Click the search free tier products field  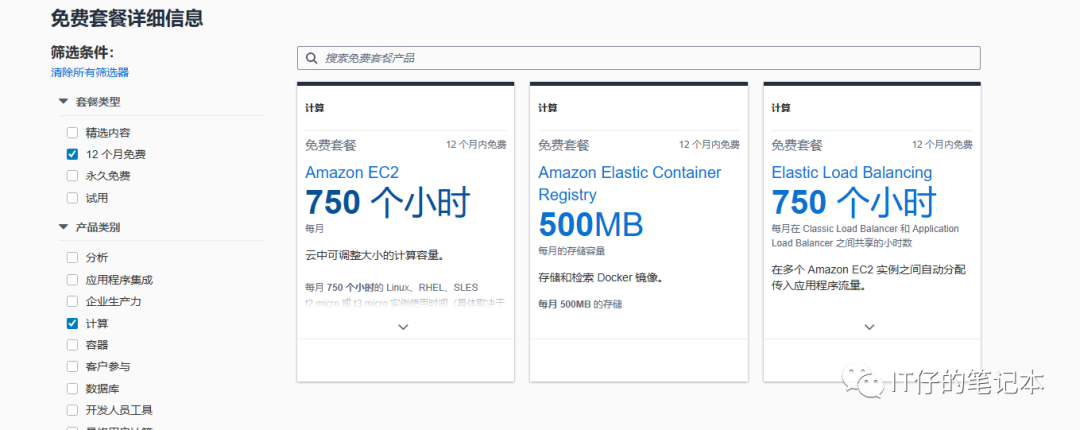640,58
